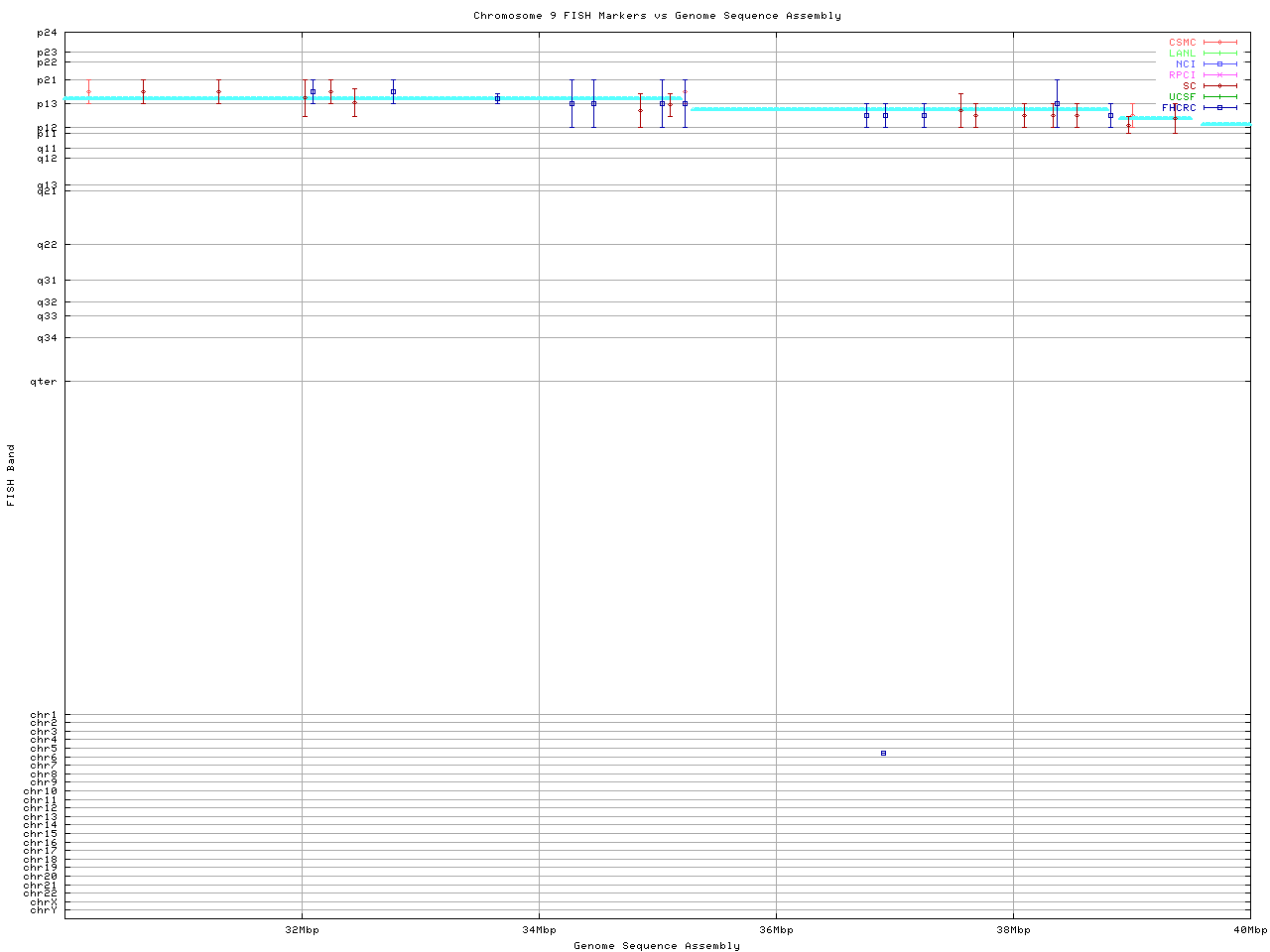Click the vertical FISH Band axis title

11,475
